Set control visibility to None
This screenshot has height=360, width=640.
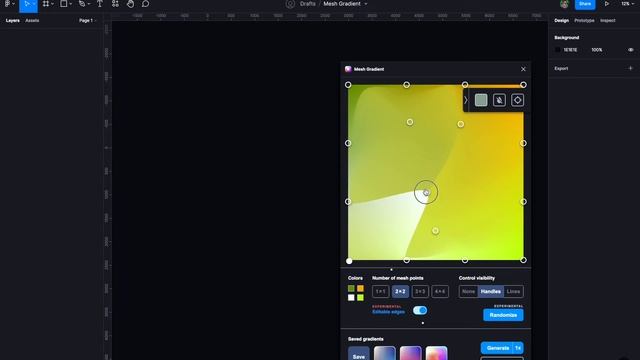(x=468, y=291)
